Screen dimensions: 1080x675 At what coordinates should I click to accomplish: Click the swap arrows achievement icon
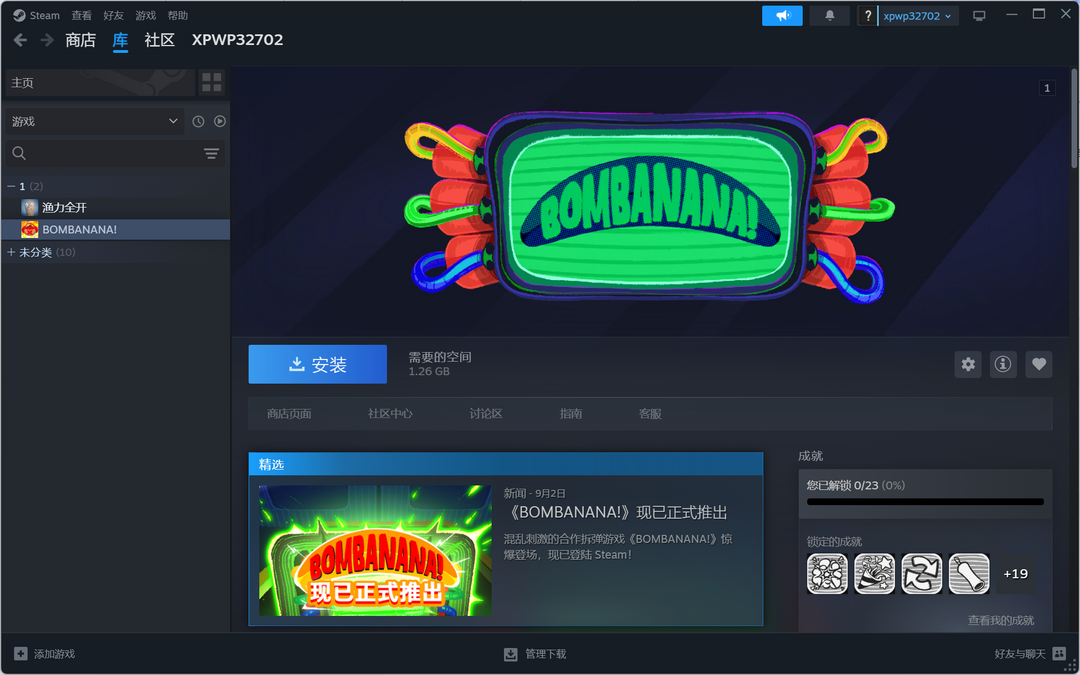coord(922,574)
